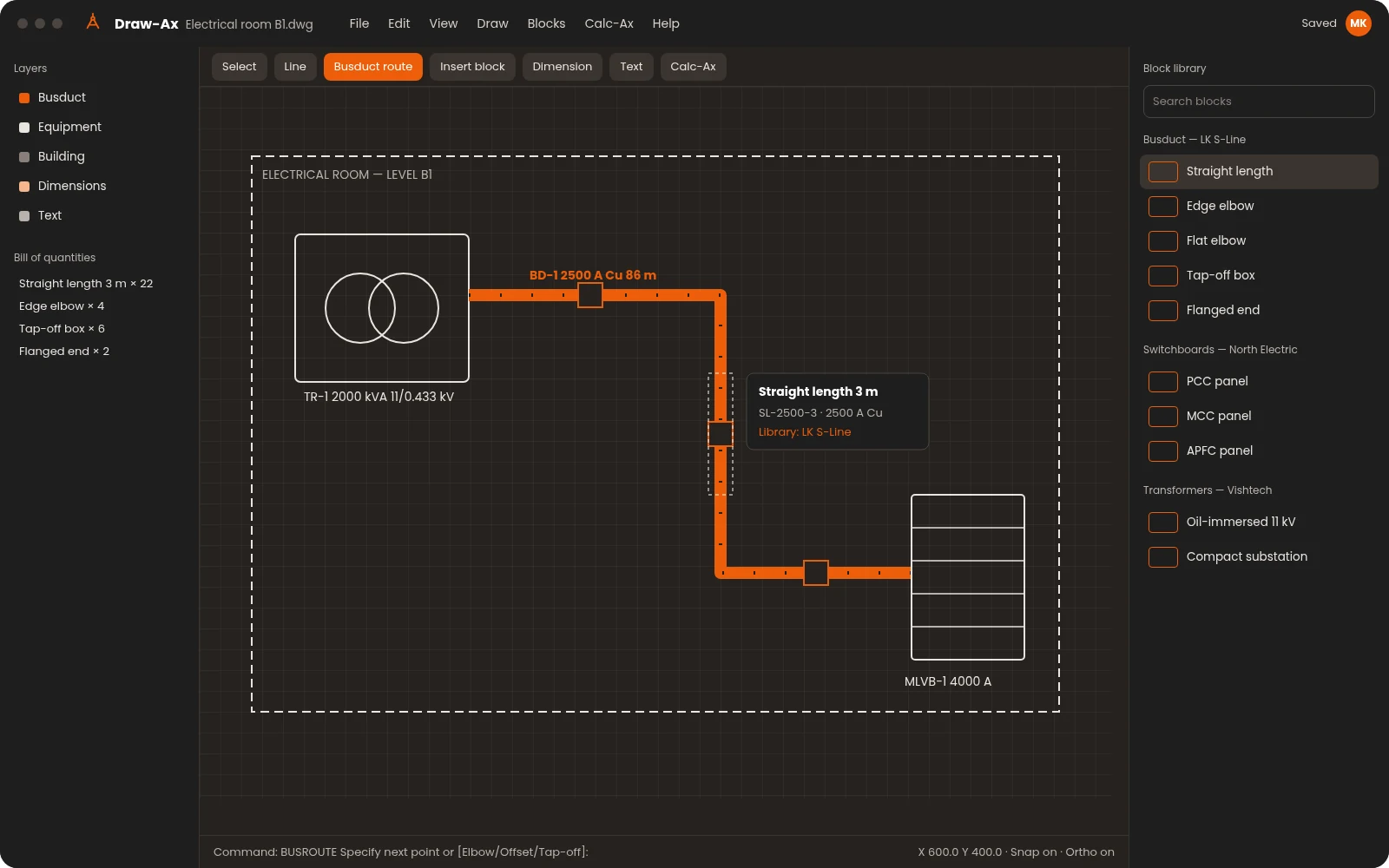
Task: Pick the Flanged end block icon
Action: coord(1163,311)
